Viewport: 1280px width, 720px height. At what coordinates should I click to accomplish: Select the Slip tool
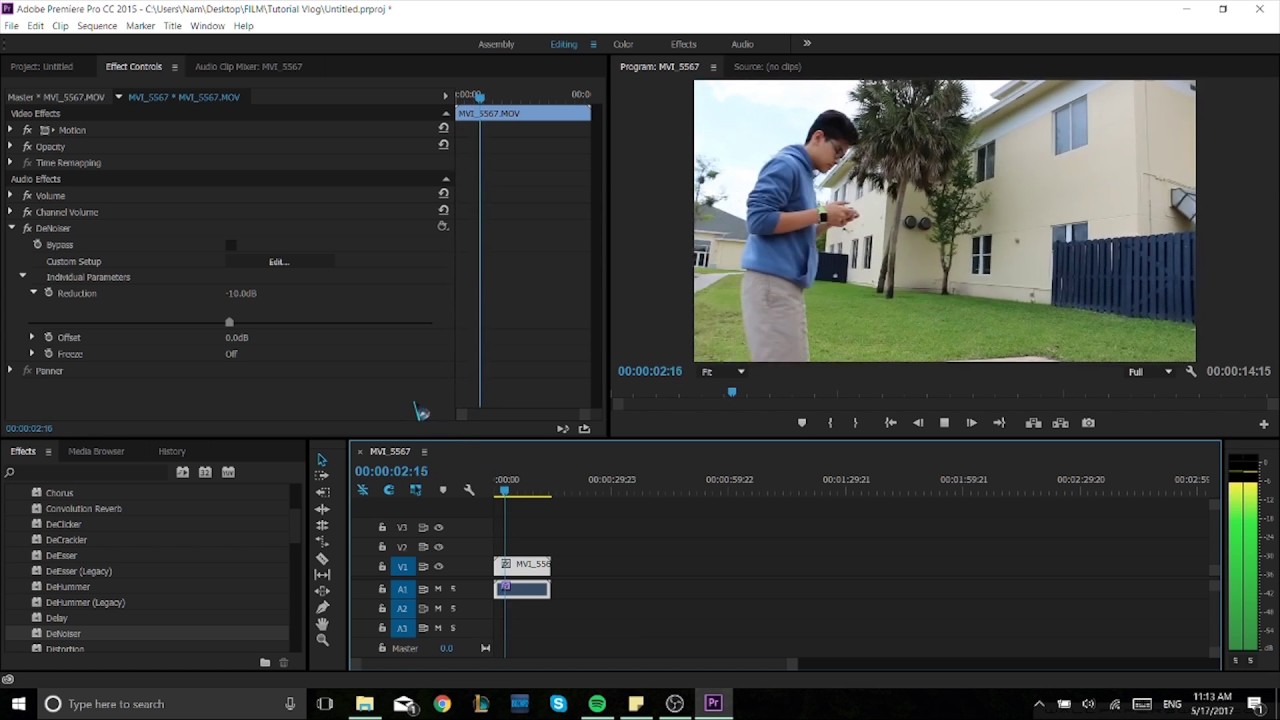click(x=322, y=574)
